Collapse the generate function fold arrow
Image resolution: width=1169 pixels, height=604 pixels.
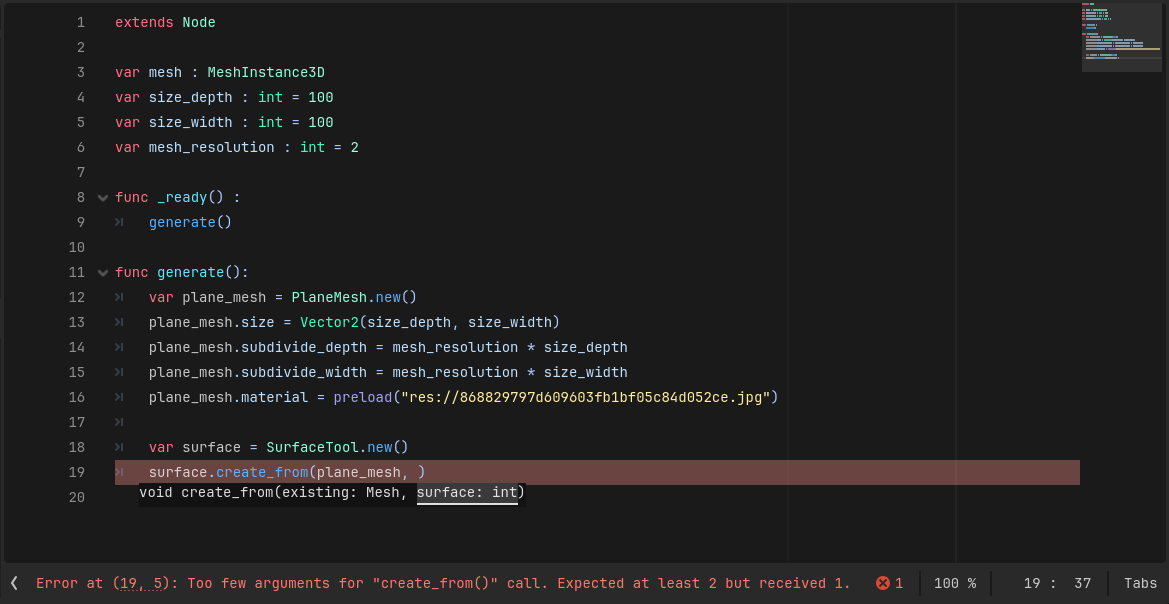(x=102, y=273)
